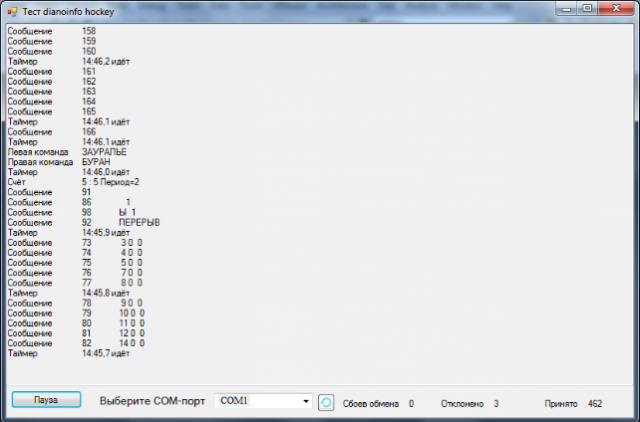Click the Сбоев обмена counter label
This screenshot has width=640, height=422.
click(371, 404)
